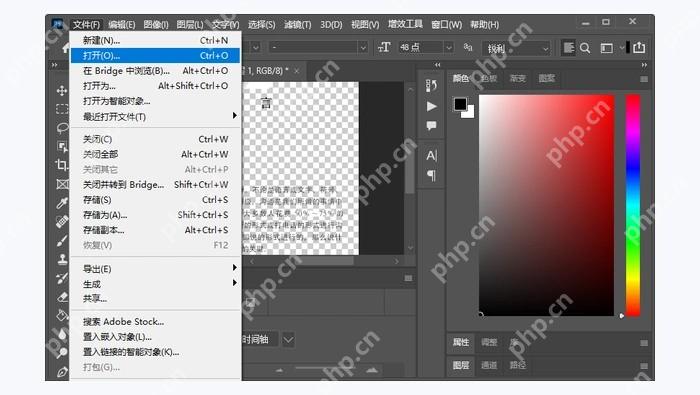Screen dimensions: 700x395
Task: Select the Pen tool
Action: click(62, 371)
